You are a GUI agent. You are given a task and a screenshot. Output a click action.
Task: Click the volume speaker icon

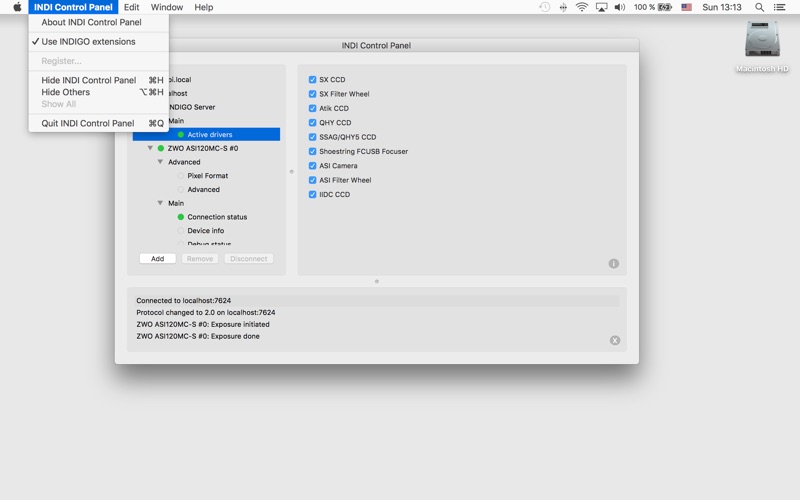tap(620, 7)
